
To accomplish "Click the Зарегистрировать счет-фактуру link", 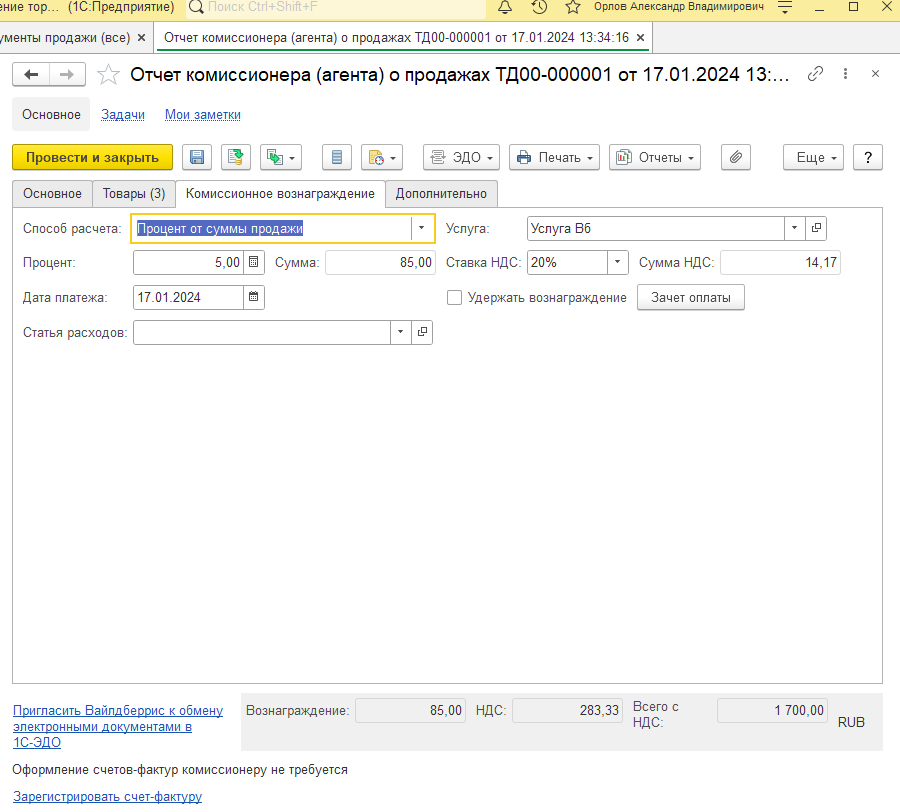I will [107, 797].
